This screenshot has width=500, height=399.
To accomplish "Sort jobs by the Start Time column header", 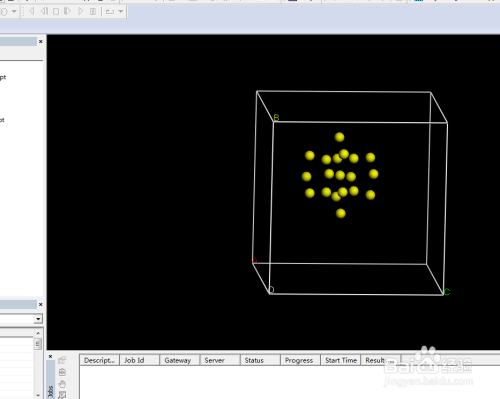I will (341, 360).
